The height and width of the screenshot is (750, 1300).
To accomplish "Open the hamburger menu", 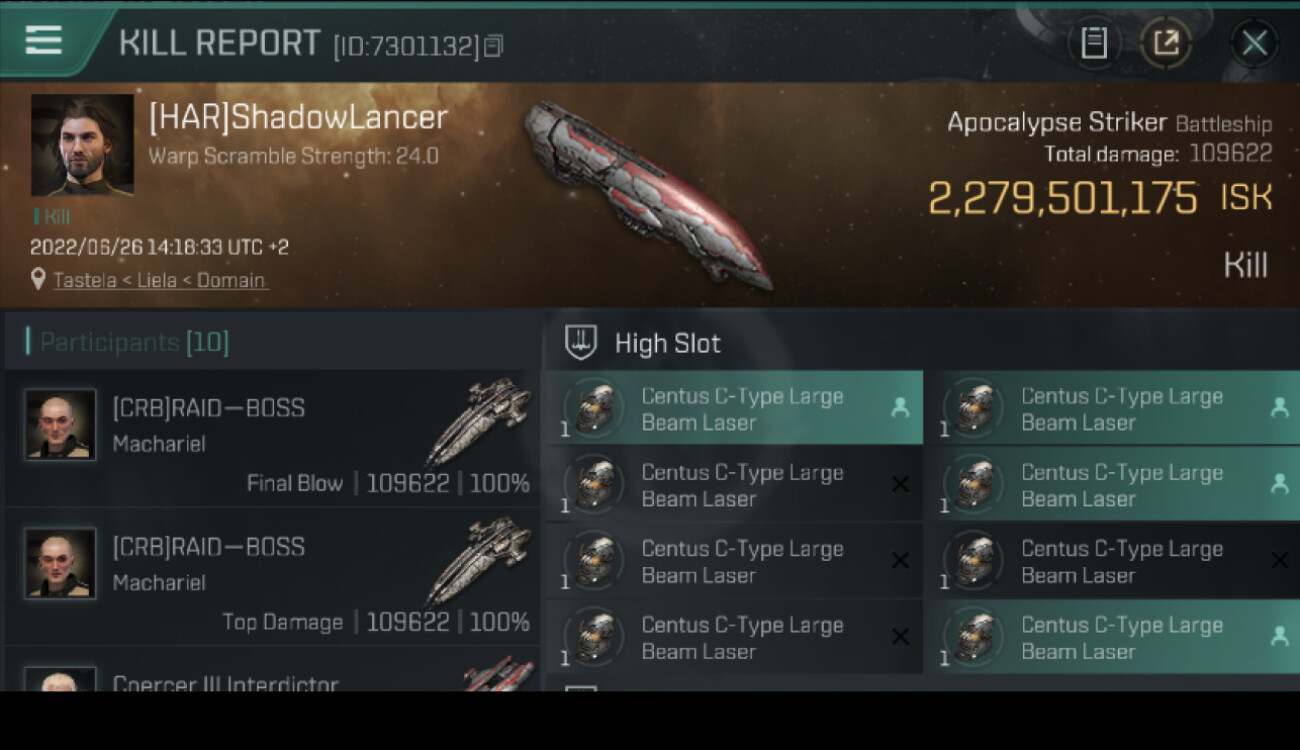I will point(44,40).
